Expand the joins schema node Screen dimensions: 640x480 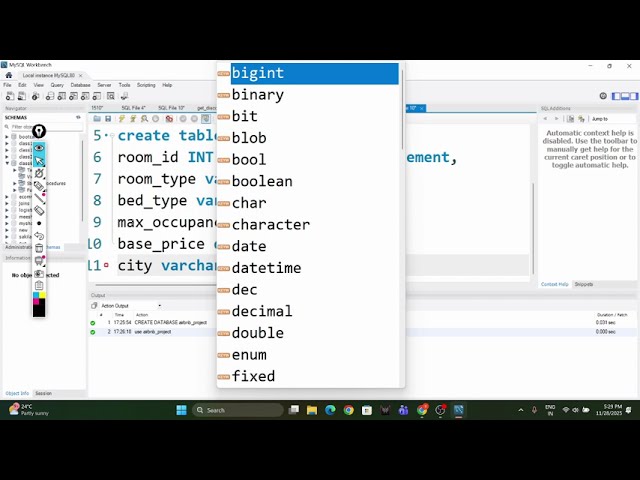(x=7, y=203)
